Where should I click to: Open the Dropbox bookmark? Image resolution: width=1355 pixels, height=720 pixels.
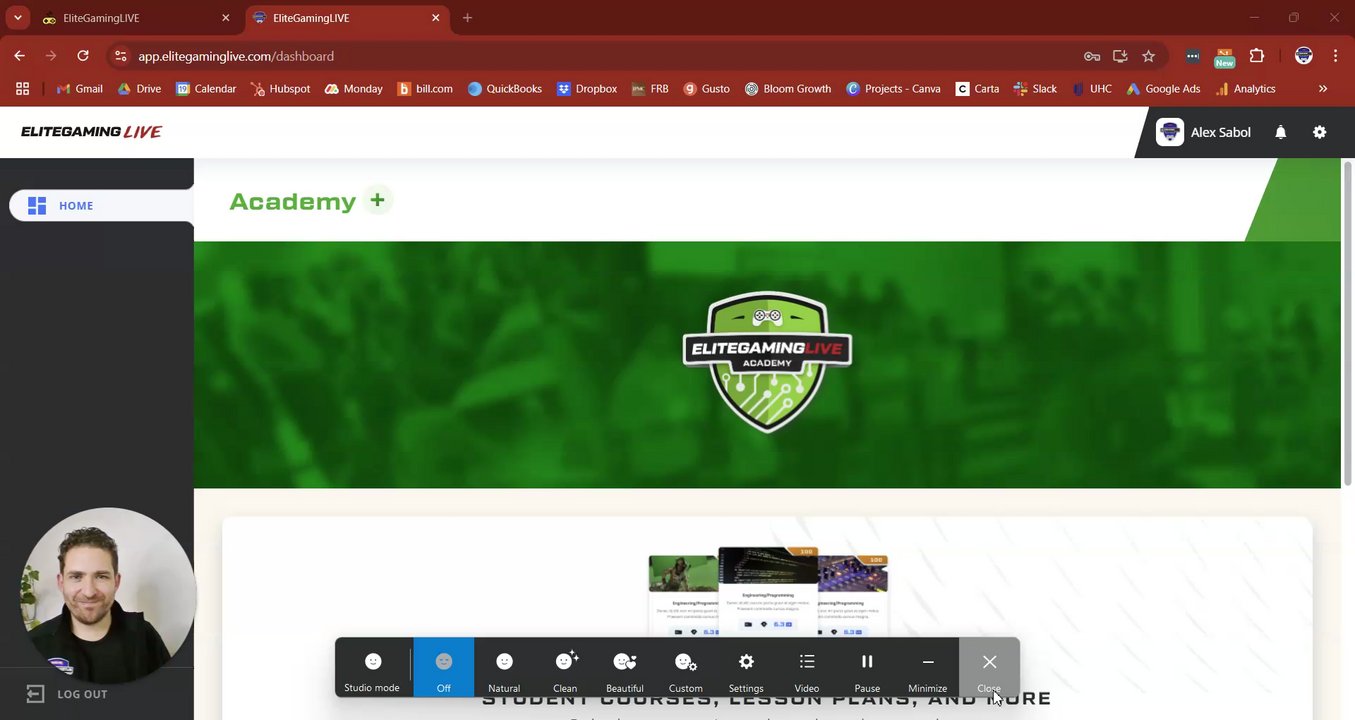click(x=587, y=89)
